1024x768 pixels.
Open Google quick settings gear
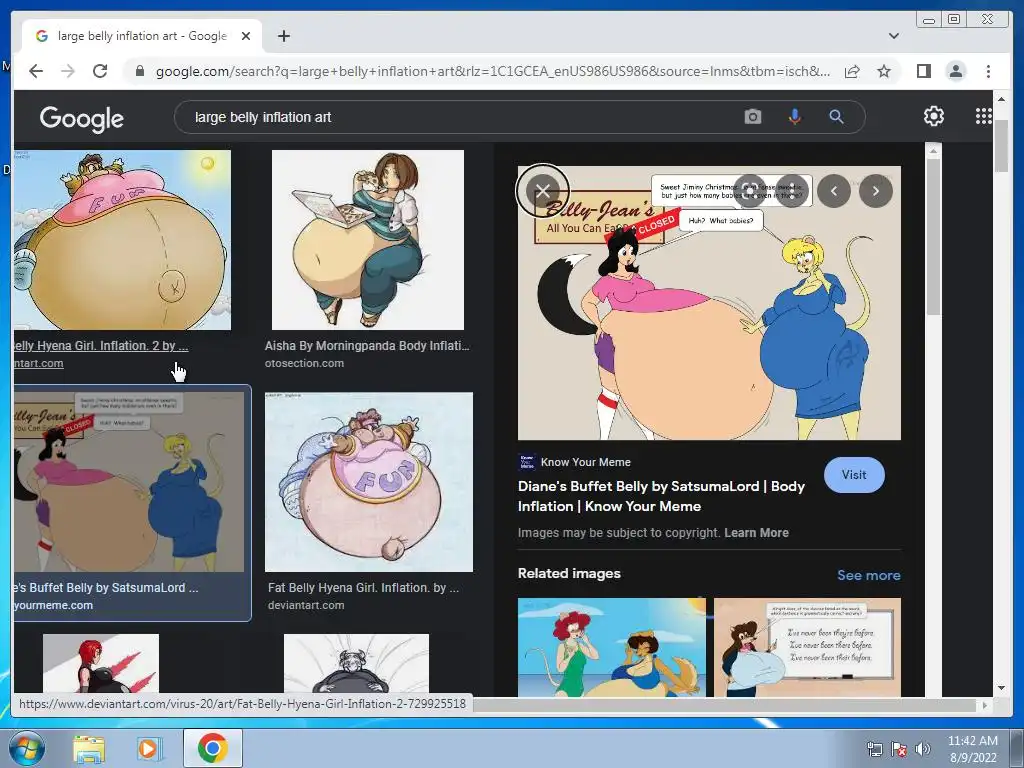934,116
